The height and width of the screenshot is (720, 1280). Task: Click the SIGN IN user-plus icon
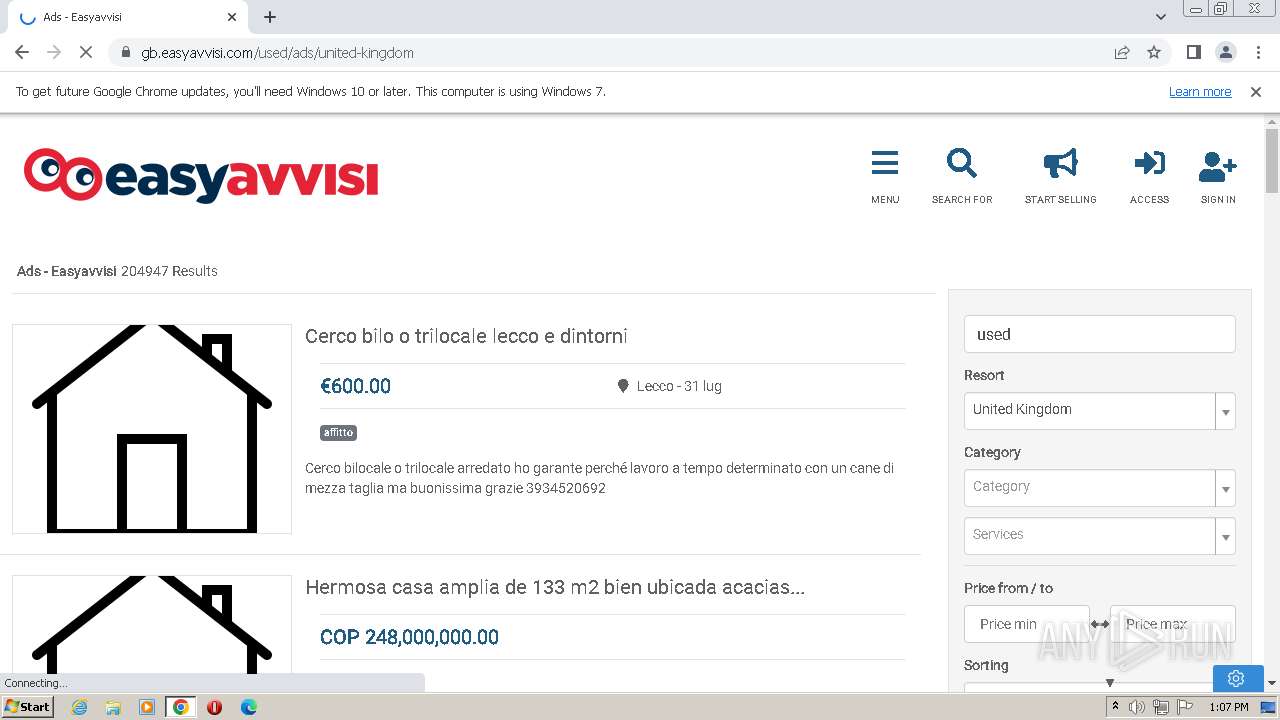(1218, 166)
